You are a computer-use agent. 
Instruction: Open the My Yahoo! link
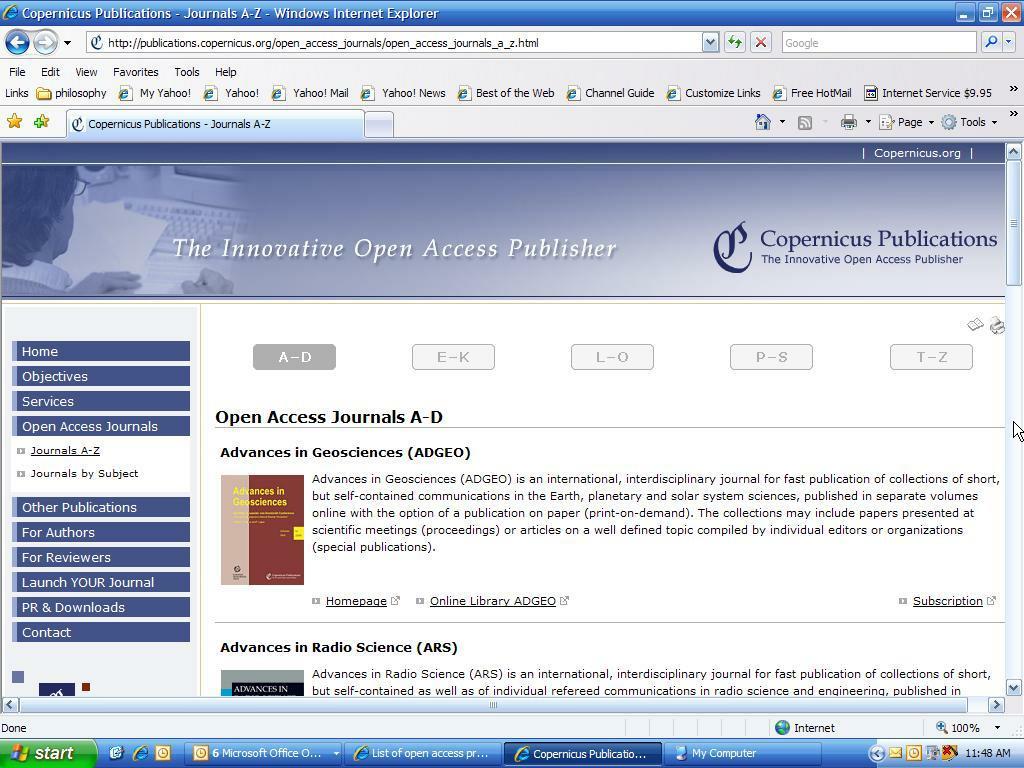155,93
